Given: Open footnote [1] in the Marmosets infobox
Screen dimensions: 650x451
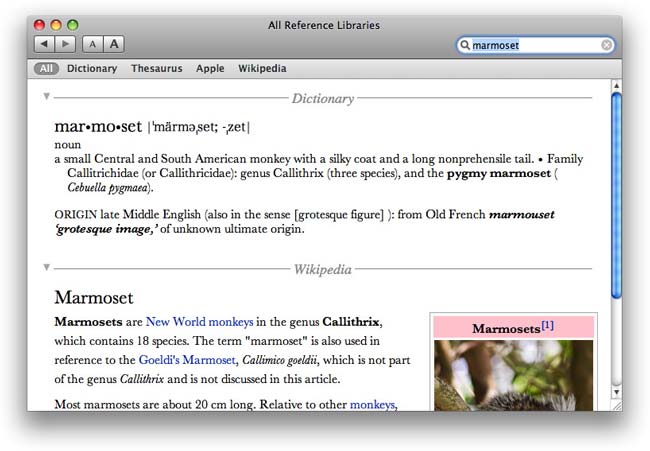Looking at the screenshot, I should (x=548, y=325).
